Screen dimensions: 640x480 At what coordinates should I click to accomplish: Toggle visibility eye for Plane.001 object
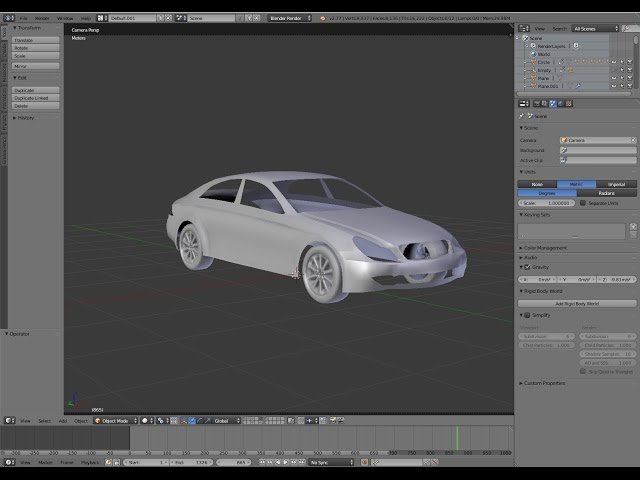tap(614, 86)
